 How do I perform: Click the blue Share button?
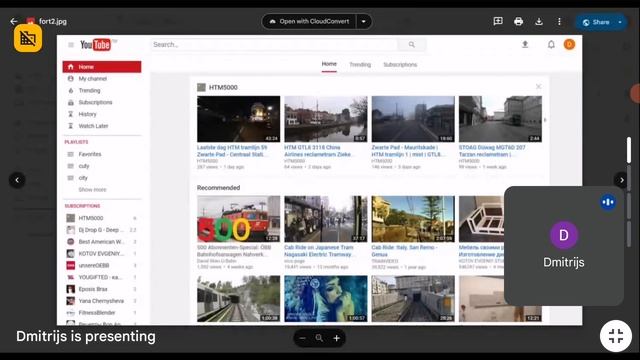[x=596, y=22]
